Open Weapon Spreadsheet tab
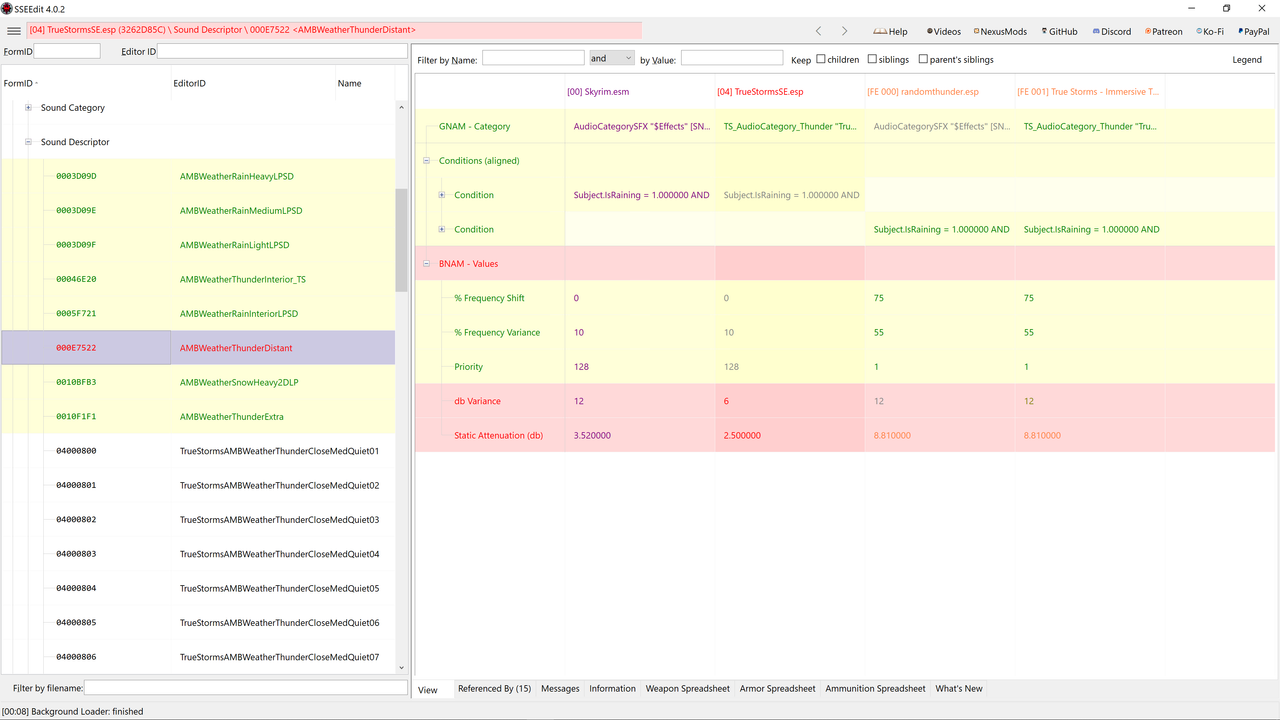 688,689
